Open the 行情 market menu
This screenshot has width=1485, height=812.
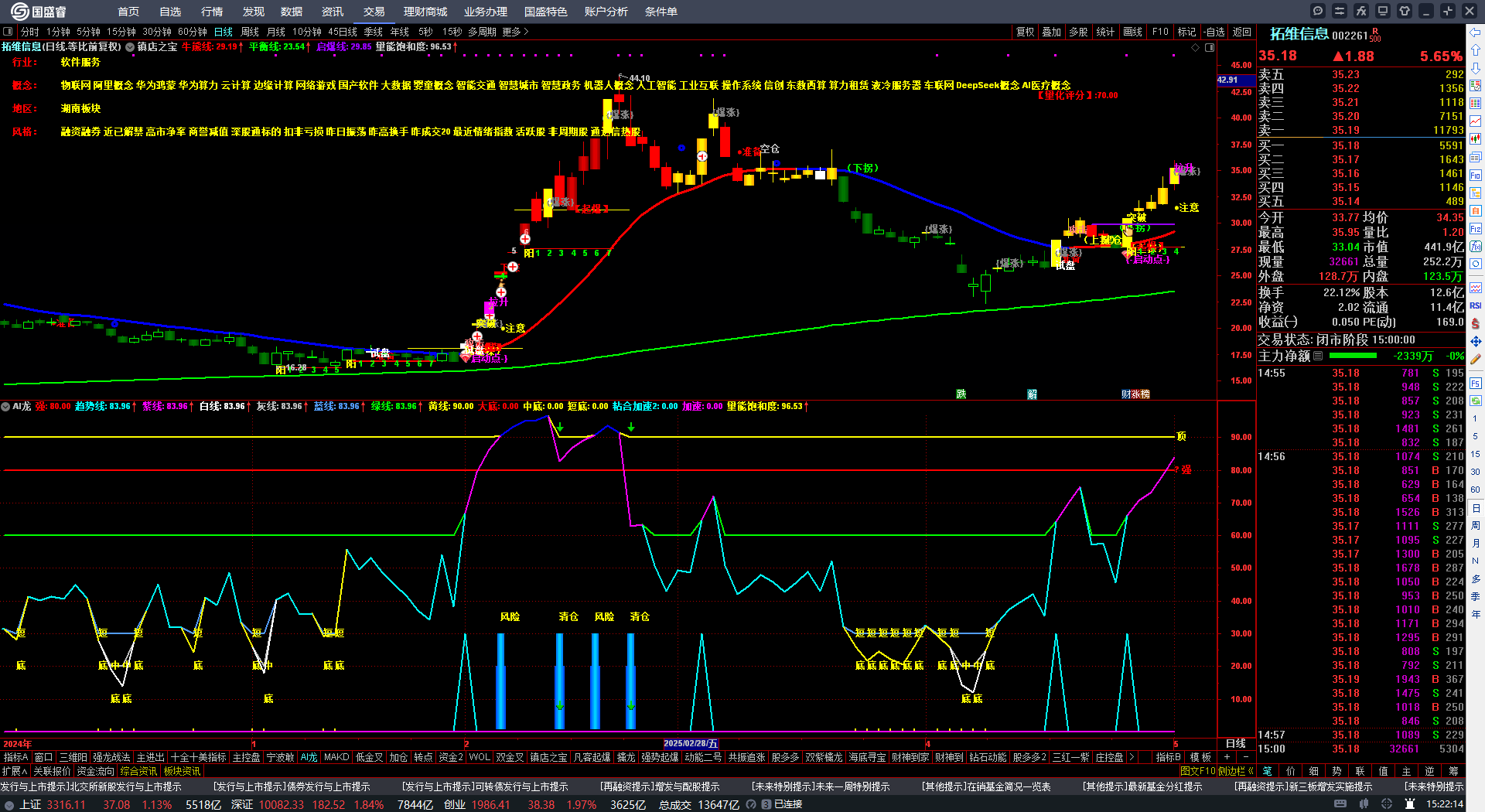click(x=212, y=12)
